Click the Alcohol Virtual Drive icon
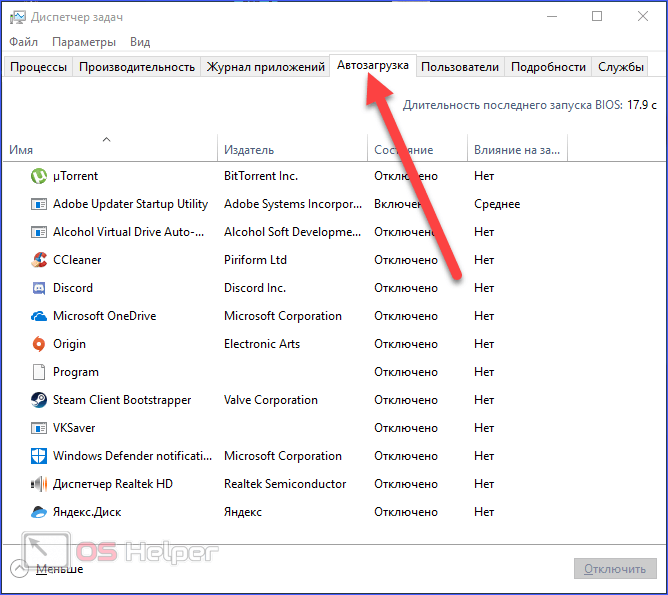 (x=39, y=232)
